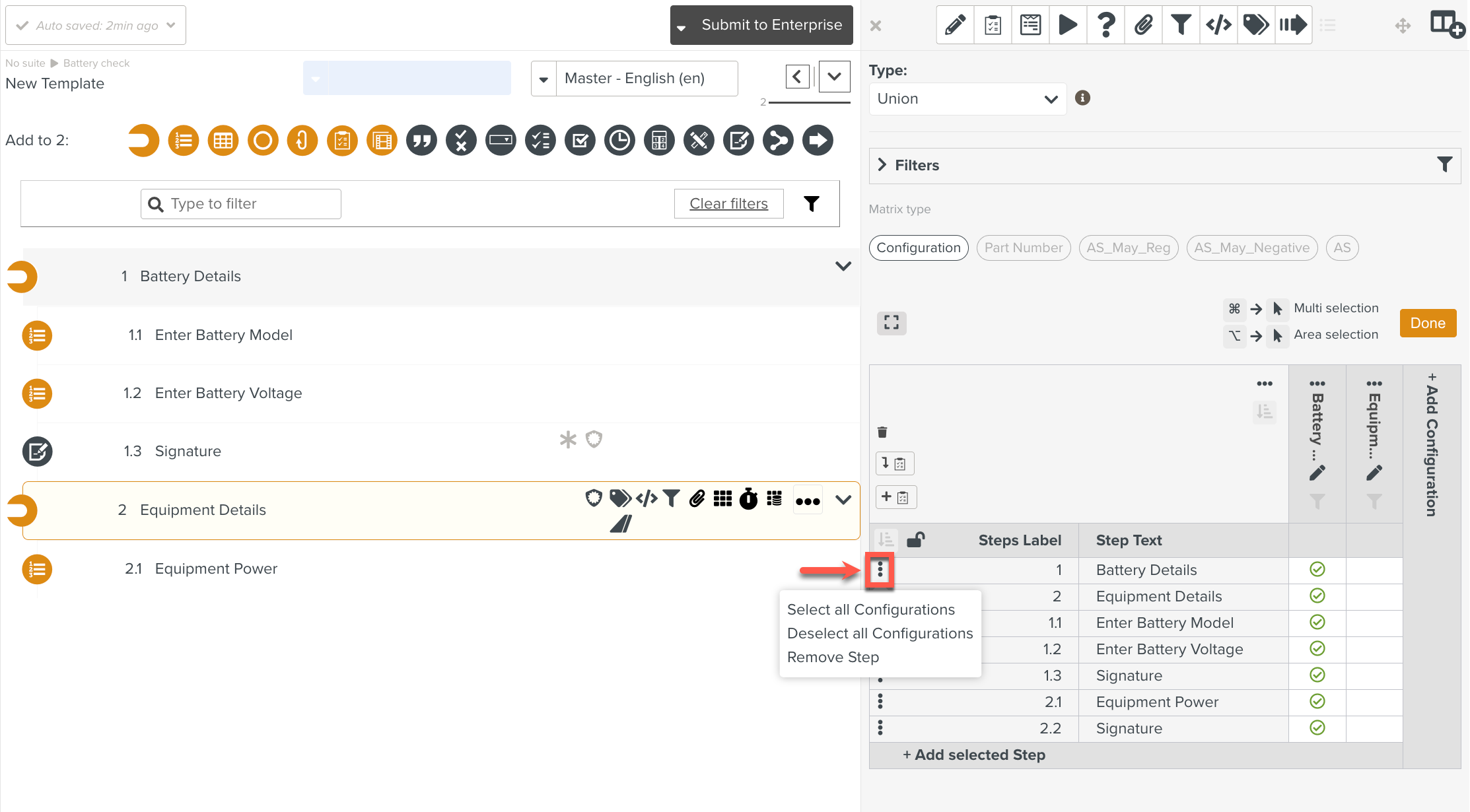Click the tags icon in top toolbar
This screenshot has height=812, width=1470.
pos(1255,25)
